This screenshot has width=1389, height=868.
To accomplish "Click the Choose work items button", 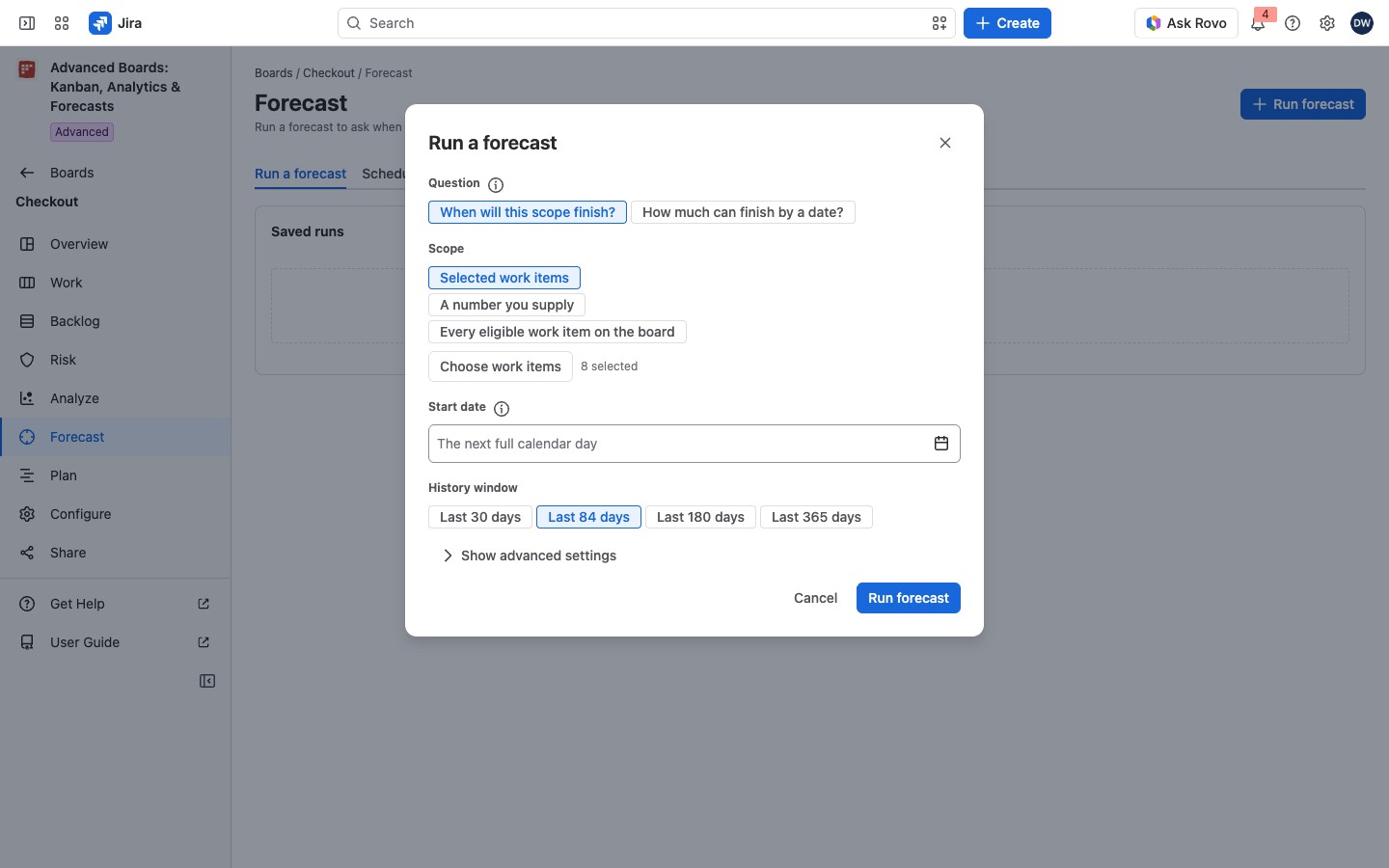I will point(501,366).
